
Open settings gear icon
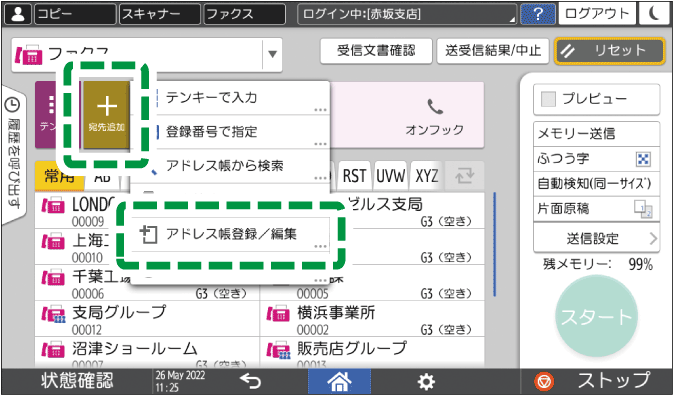(426, 381)
